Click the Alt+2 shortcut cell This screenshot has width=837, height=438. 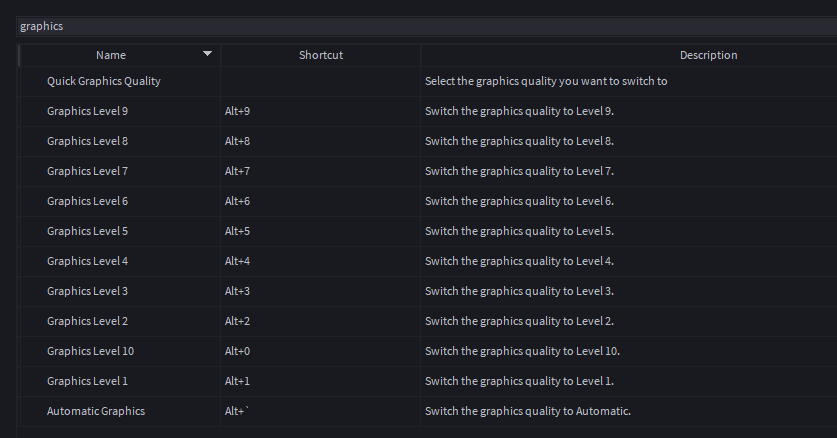[321, 321]
